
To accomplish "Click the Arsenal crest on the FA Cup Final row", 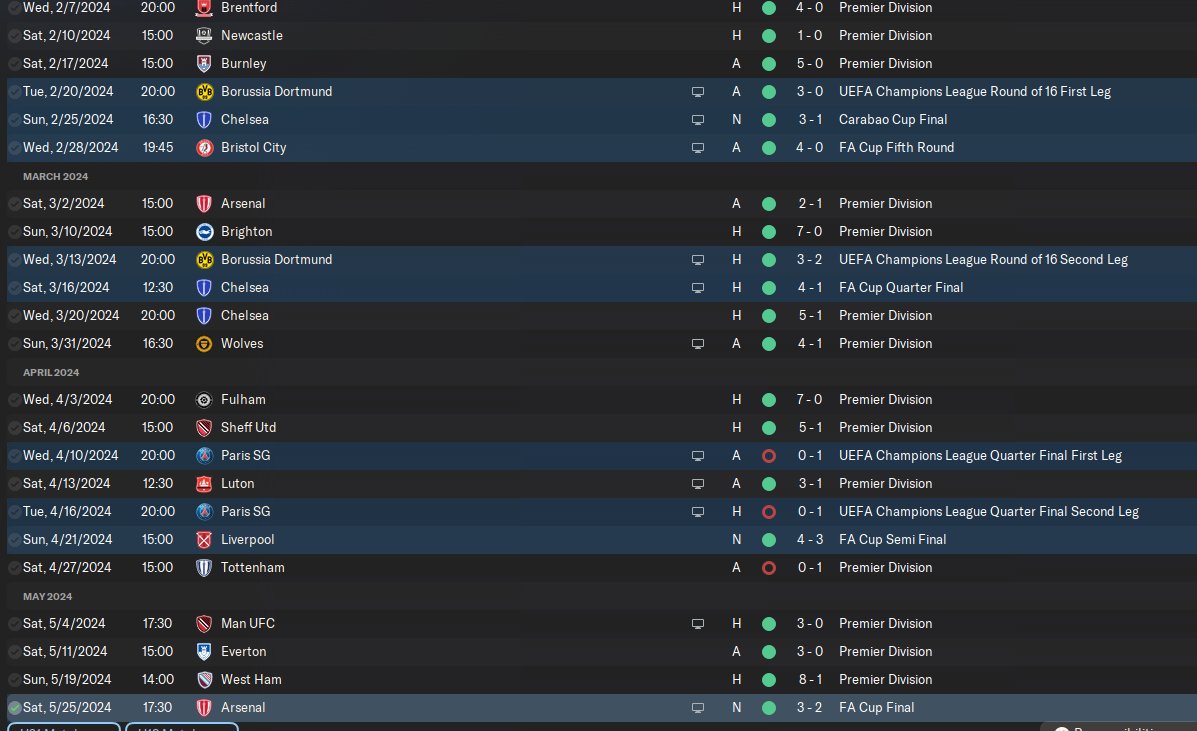I will tap(204, 707).
